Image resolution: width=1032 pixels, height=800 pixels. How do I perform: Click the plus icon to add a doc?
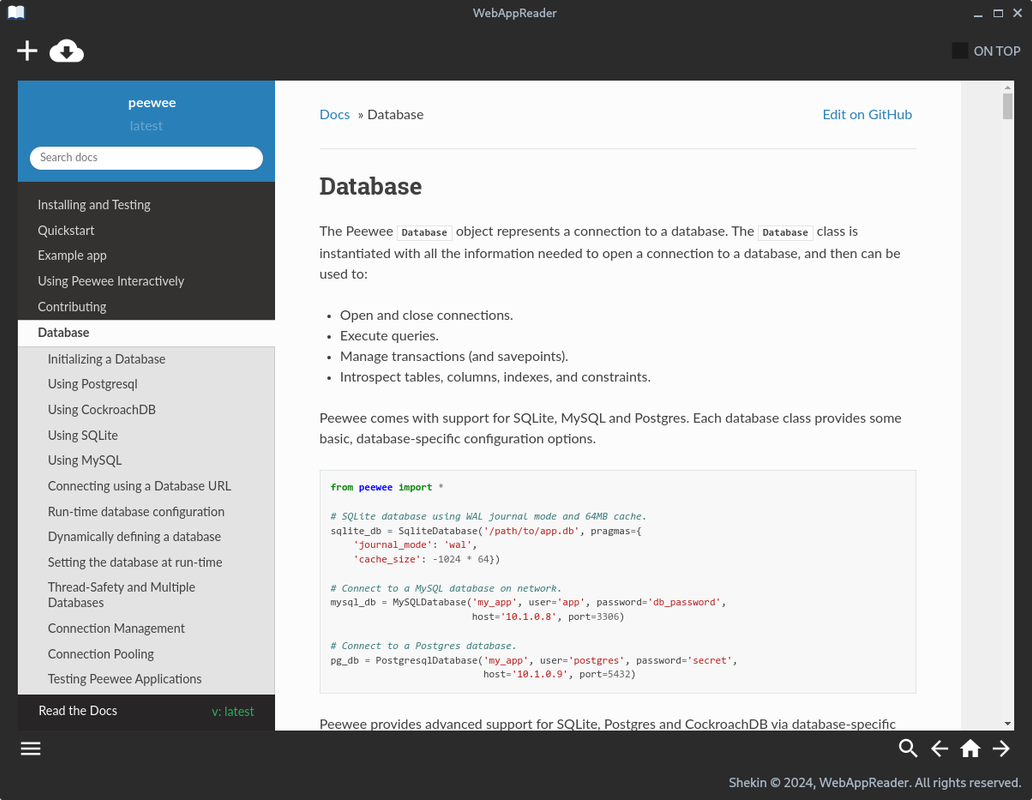pyautogui.click(x=27, y=51)
